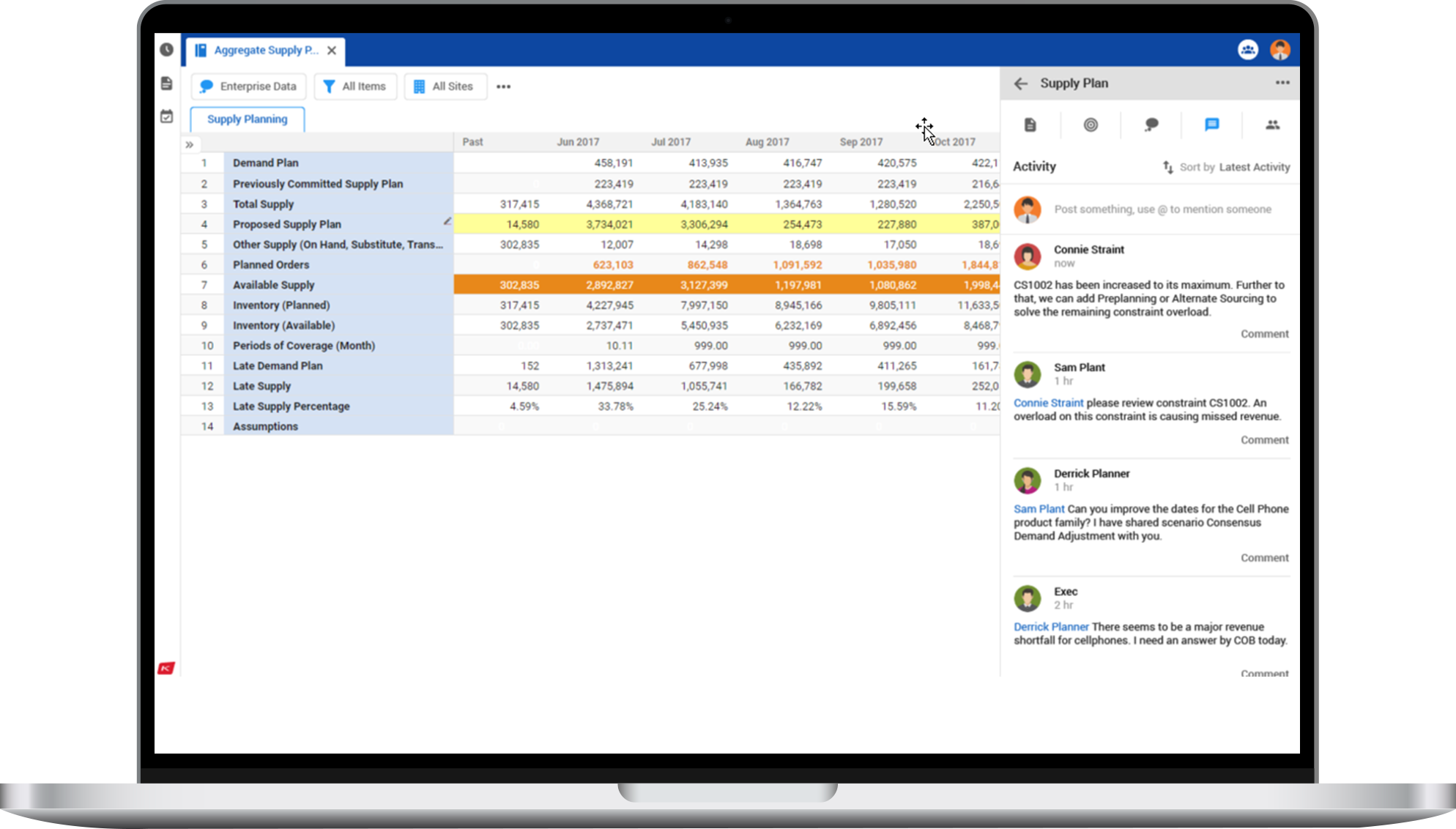The height and width of the screenshot is (829, 1456).
Task: Click the people icon in Supply Plan panel
Action: pyautogui.click(x=1272, y=125)
